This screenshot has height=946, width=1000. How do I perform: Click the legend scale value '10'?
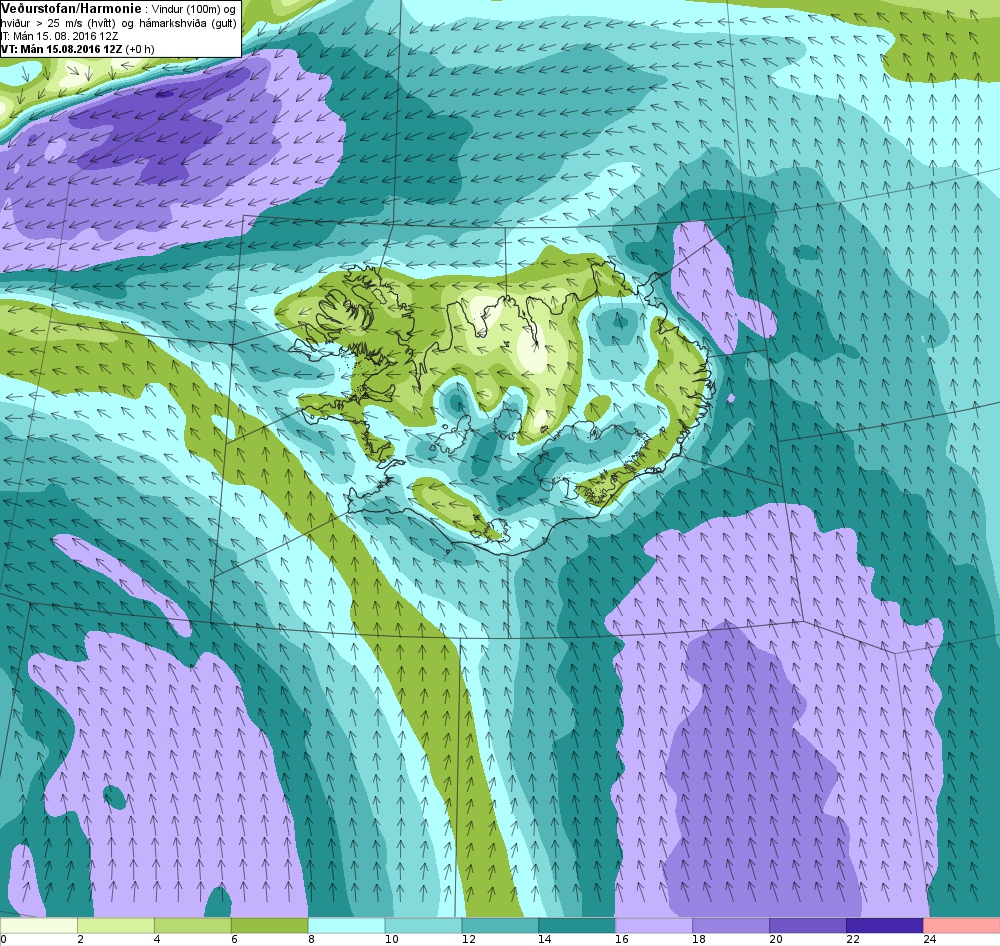[392, 939]
